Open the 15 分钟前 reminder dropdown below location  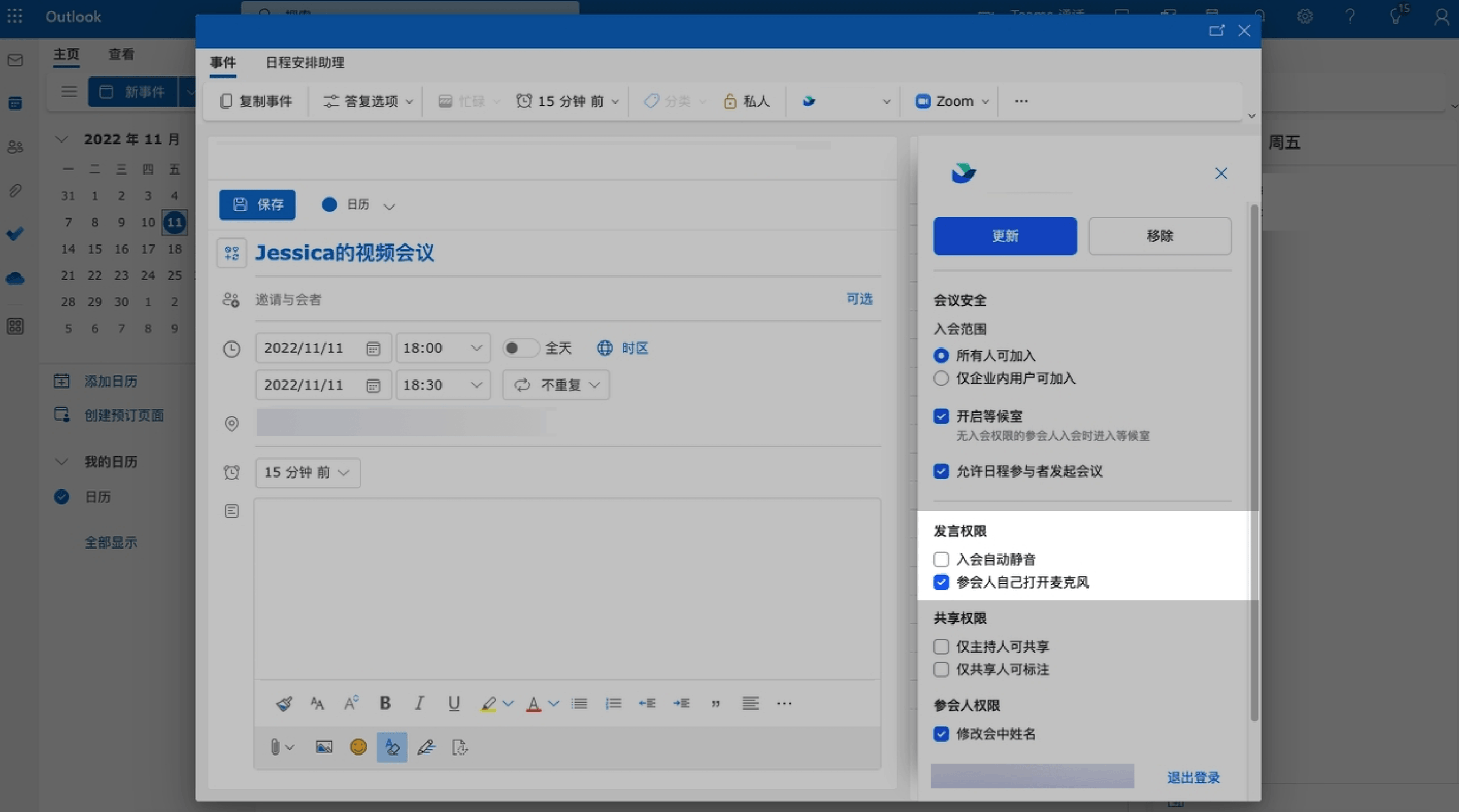click(x=308, y=473)
